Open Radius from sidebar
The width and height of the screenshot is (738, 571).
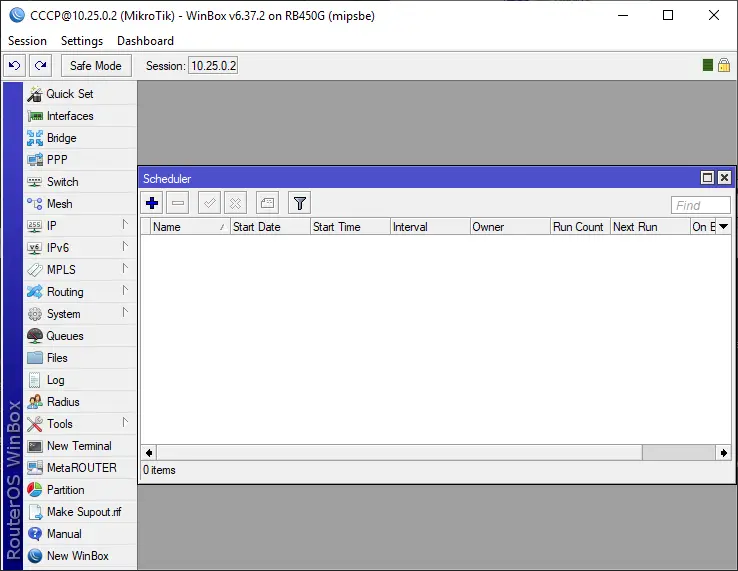pyautogui.click(x=80, y=402)
